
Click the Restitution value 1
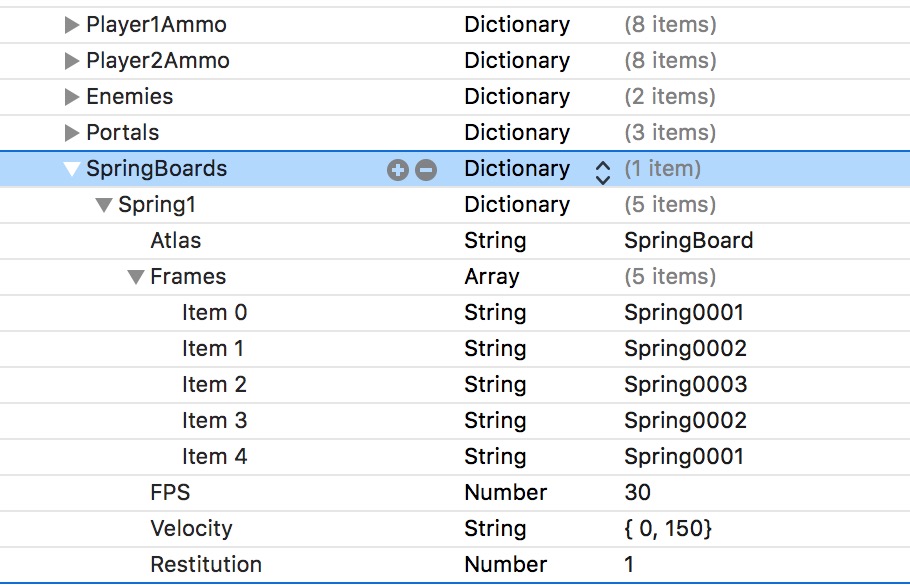629,565
